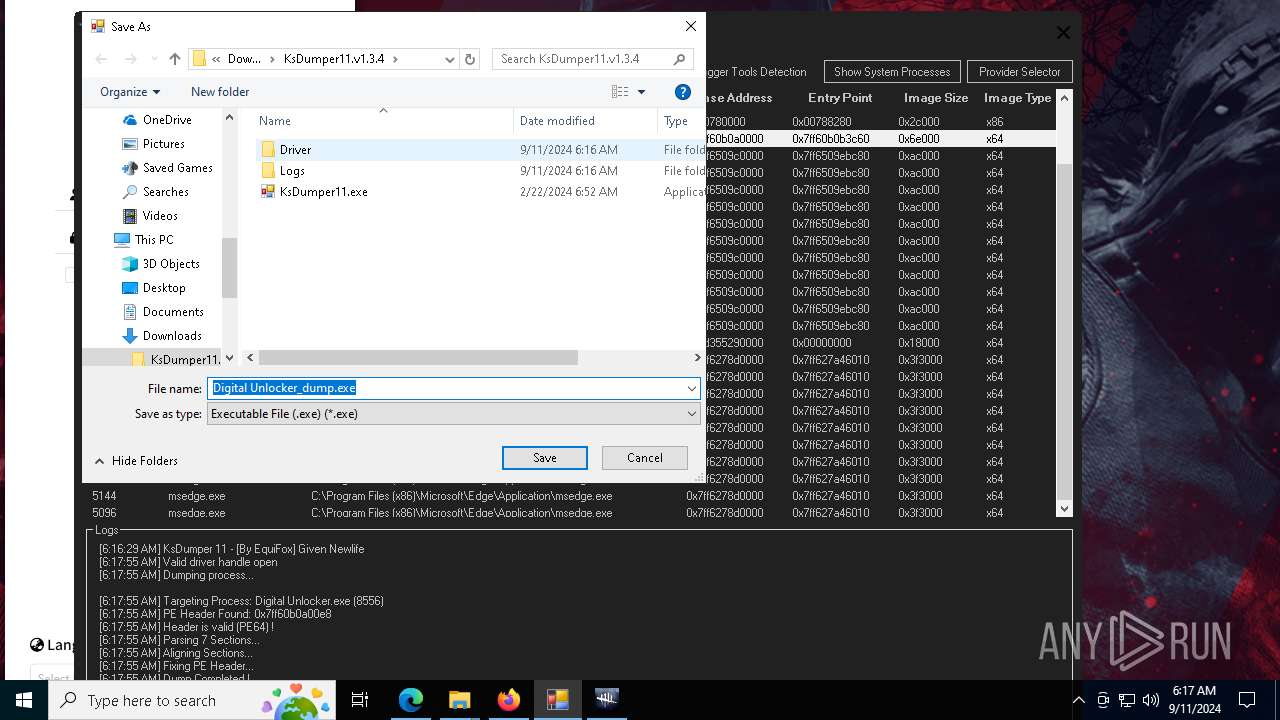Open Windows Start menu

(x=24, y=700)
